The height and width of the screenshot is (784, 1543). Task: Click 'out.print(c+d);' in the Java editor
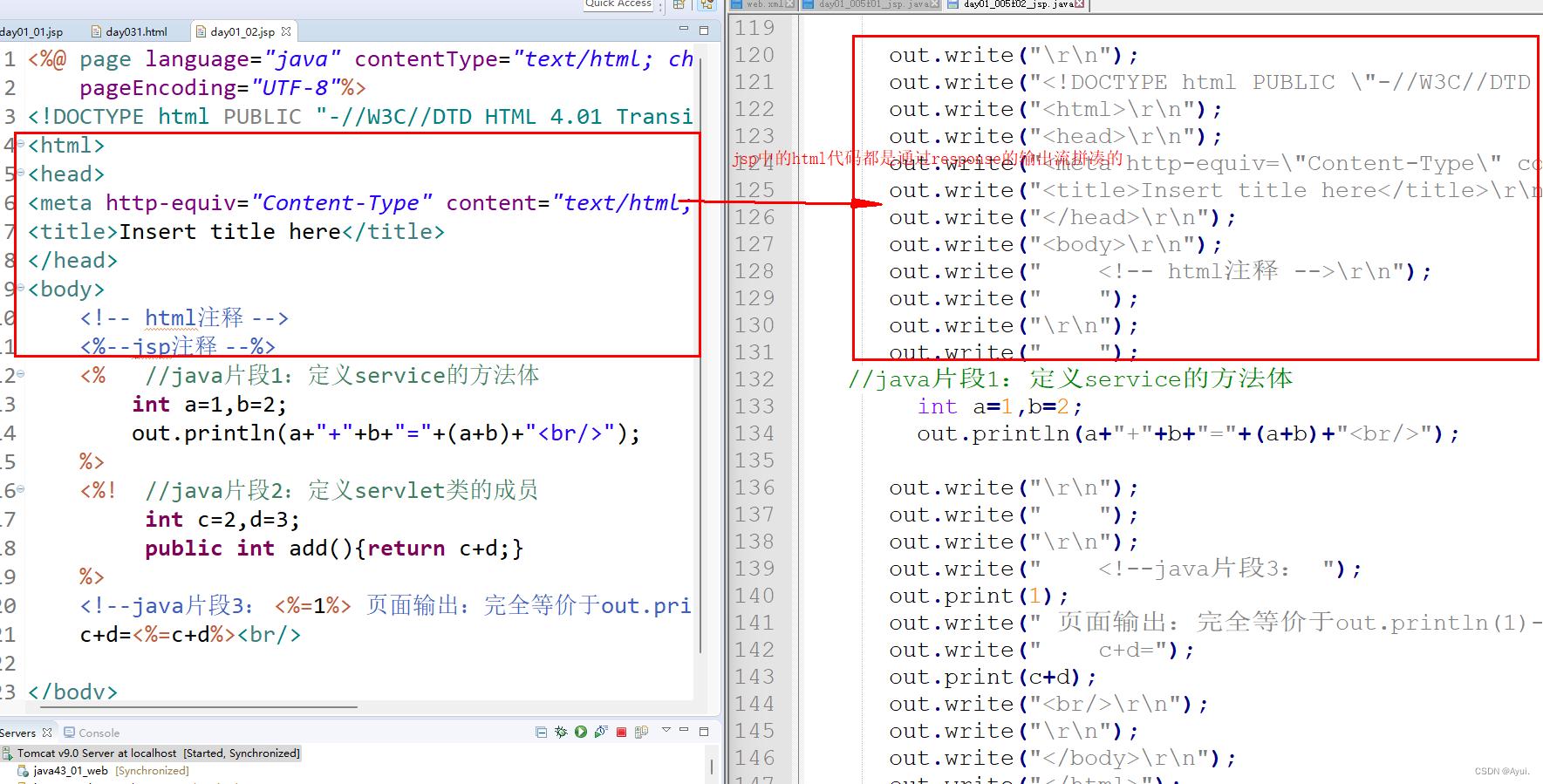pyautogui.click(x=993, y=677)
